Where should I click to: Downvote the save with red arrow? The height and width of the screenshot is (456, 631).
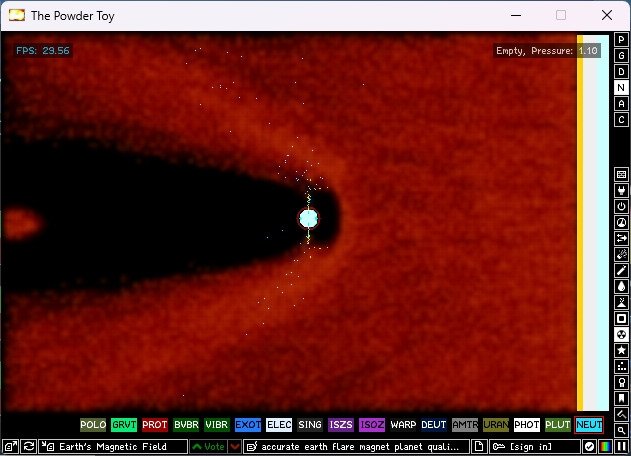click(x=235, y=446)
